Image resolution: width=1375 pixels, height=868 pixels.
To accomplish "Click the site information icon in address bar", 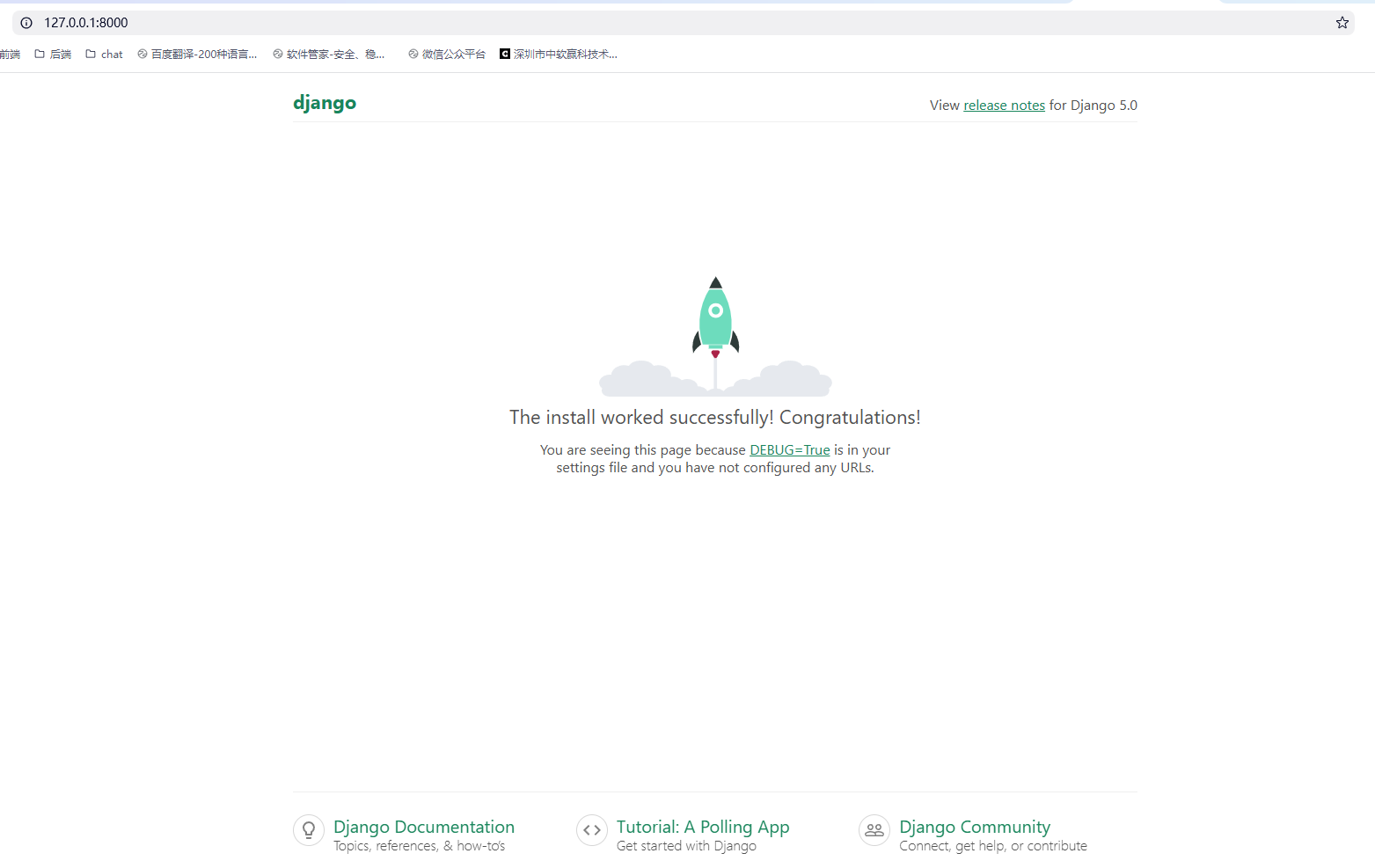I will (x=26, y=22).
